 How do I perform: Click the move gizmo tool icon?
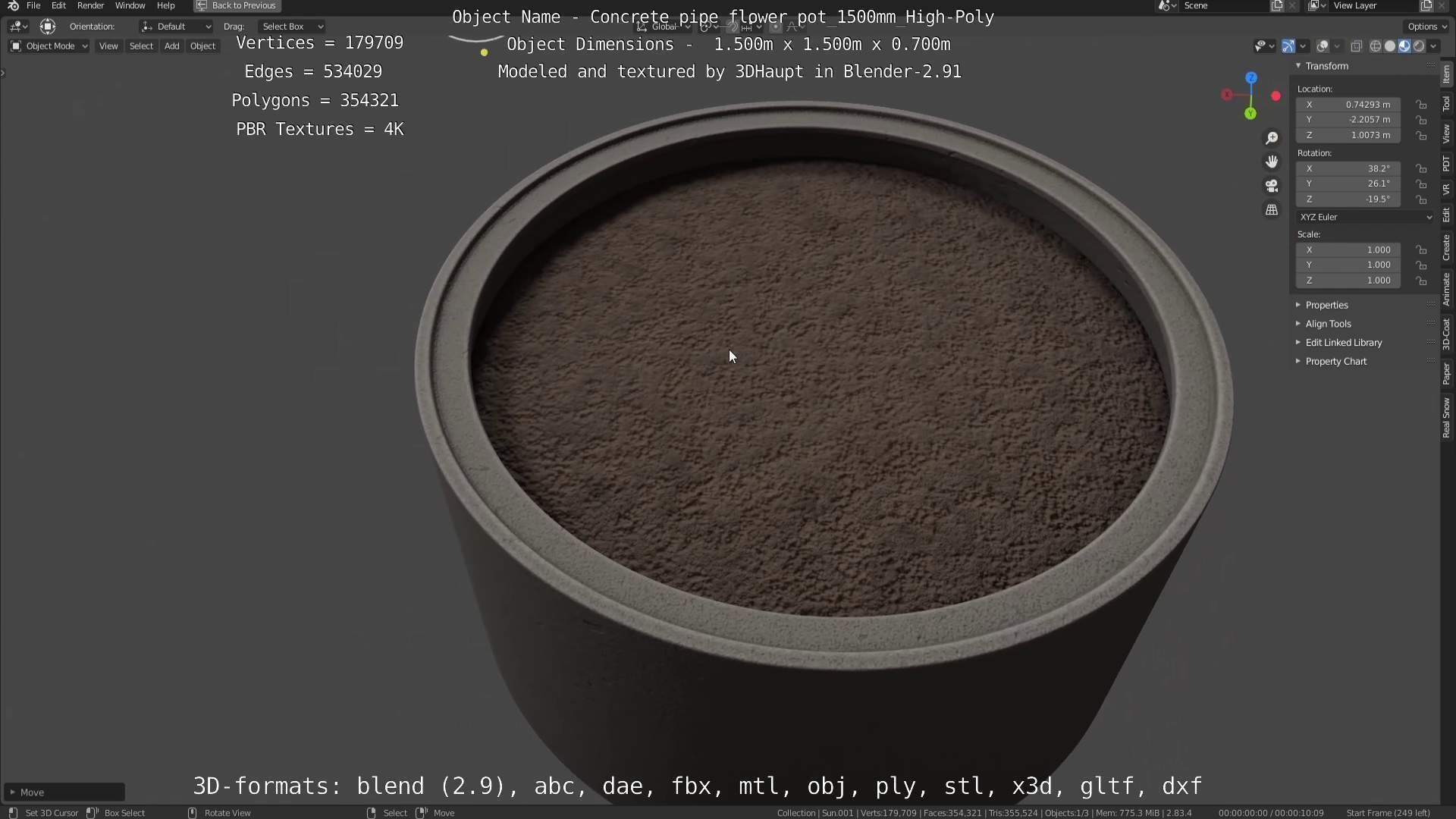(48, 27)
